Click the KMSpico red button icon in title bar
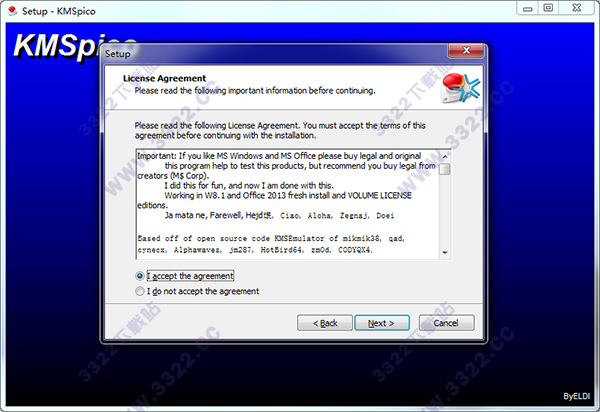This screenshot has height=412, width=600. pyautogui.click(x=13, y=11)
